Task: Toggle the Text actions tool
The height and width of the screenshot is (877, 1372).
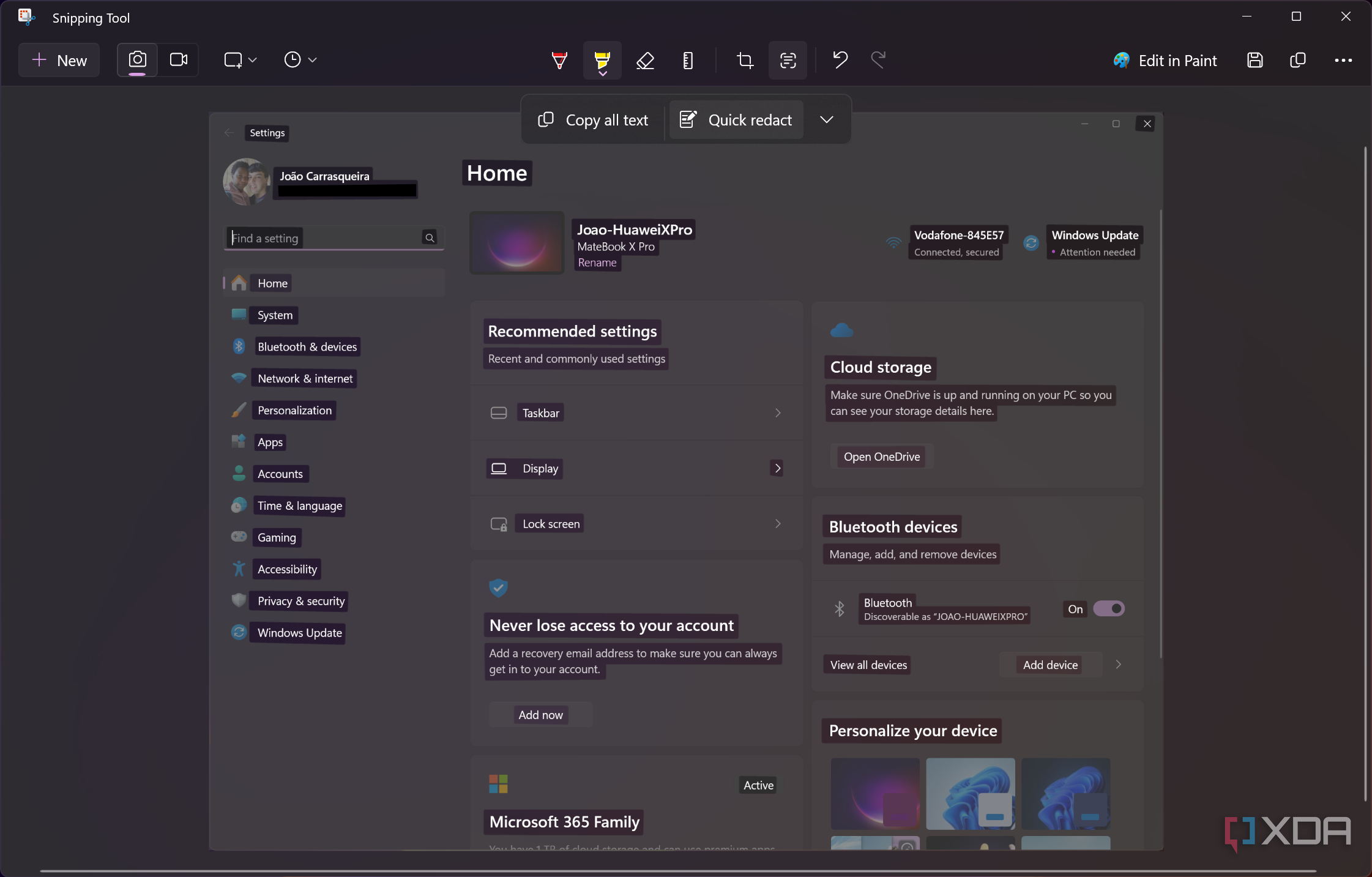Action: [788, 60]
